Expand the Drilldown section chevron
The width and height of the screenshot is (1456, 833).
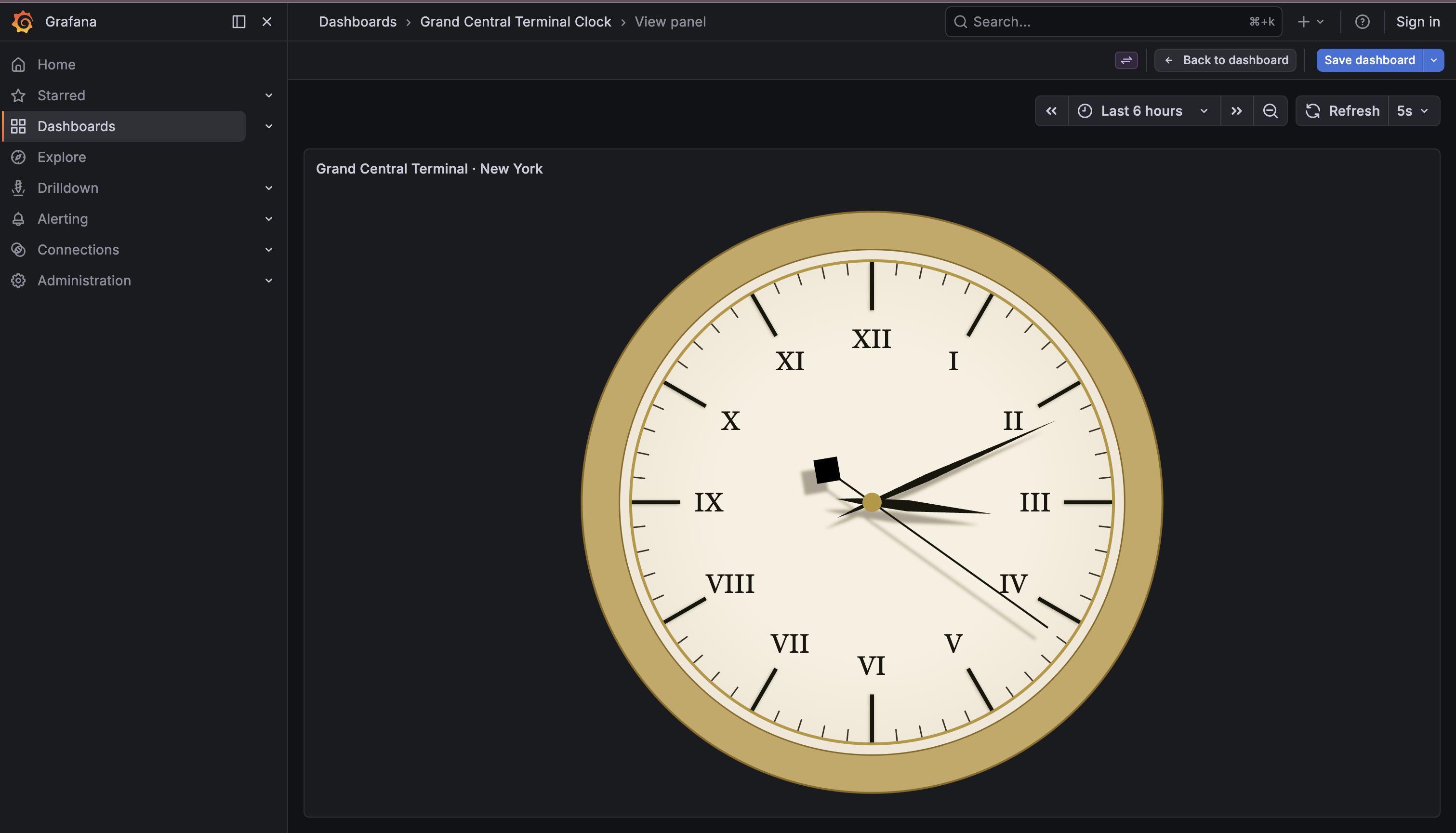point(269,188)
